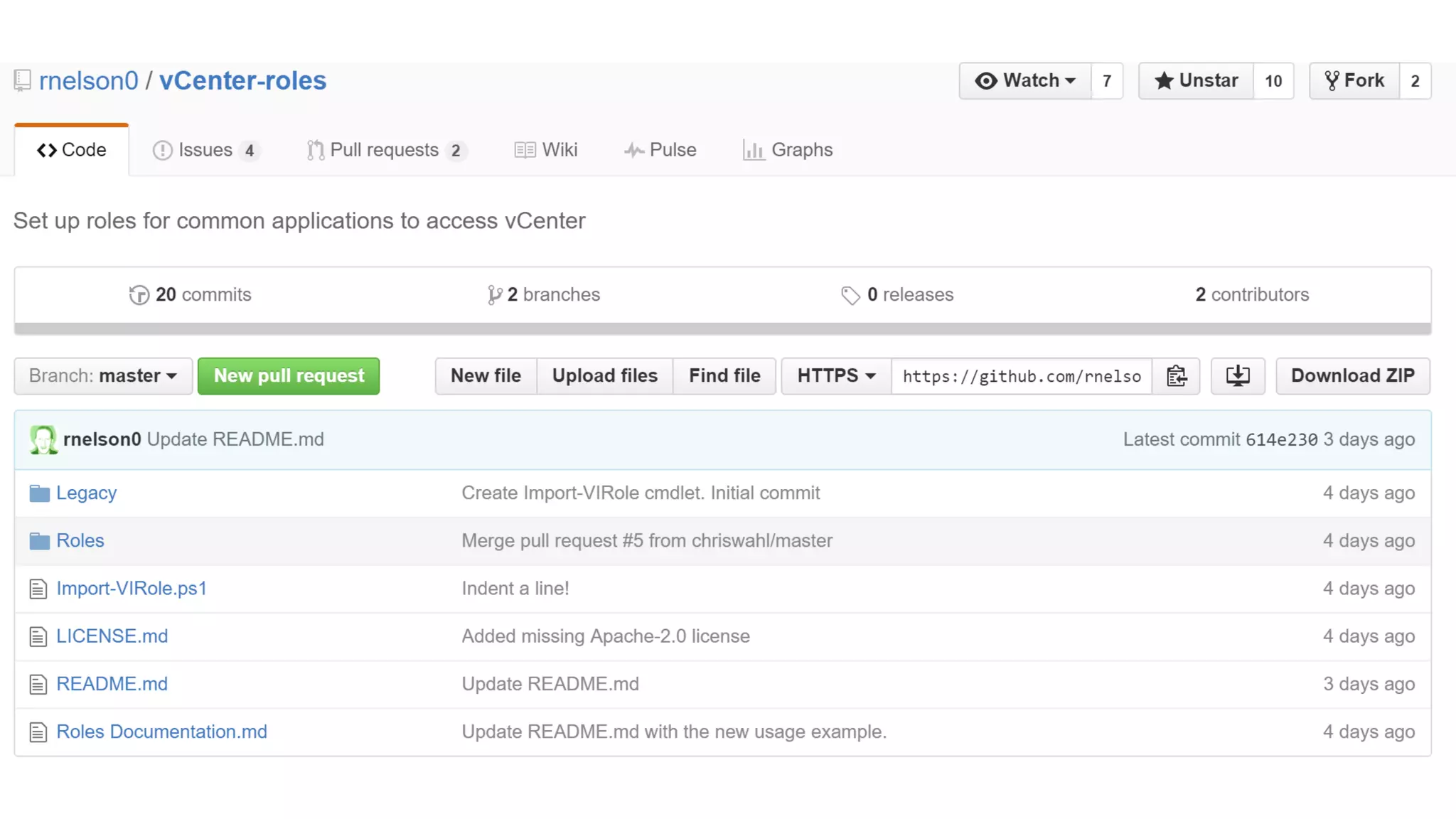Click the clone in desktop icon
Image resolution: width=1456 pixels, height=819 pixels.
point(1237,376)
